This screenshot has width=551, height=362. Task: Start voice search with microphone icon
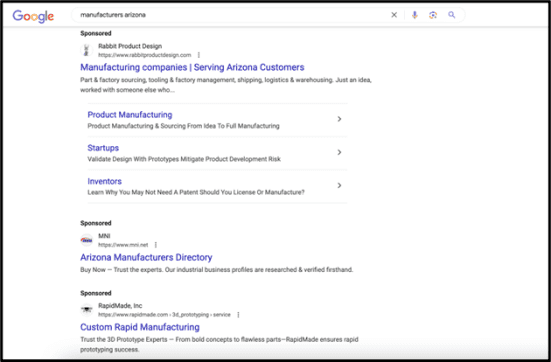(x=415, y=15)
